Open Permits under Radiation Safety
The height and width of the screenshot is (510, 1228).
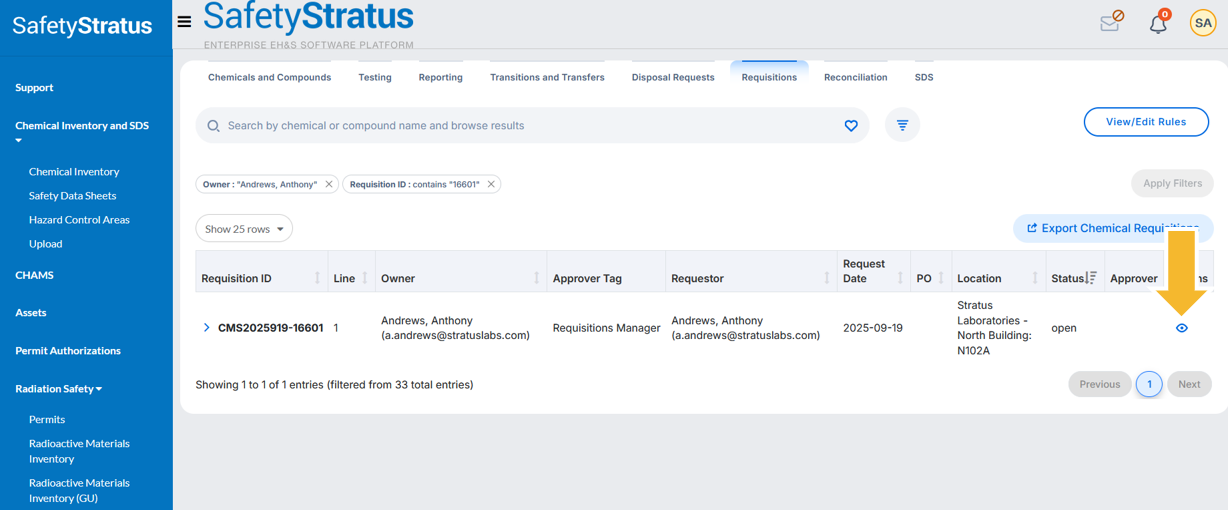click(47, 420)
